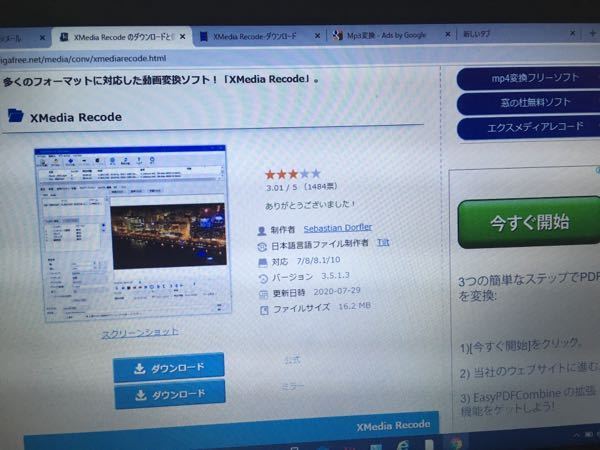Click the person icon next to 制作者
Screen dimensions: 600x450
click(x=262, y=231)
